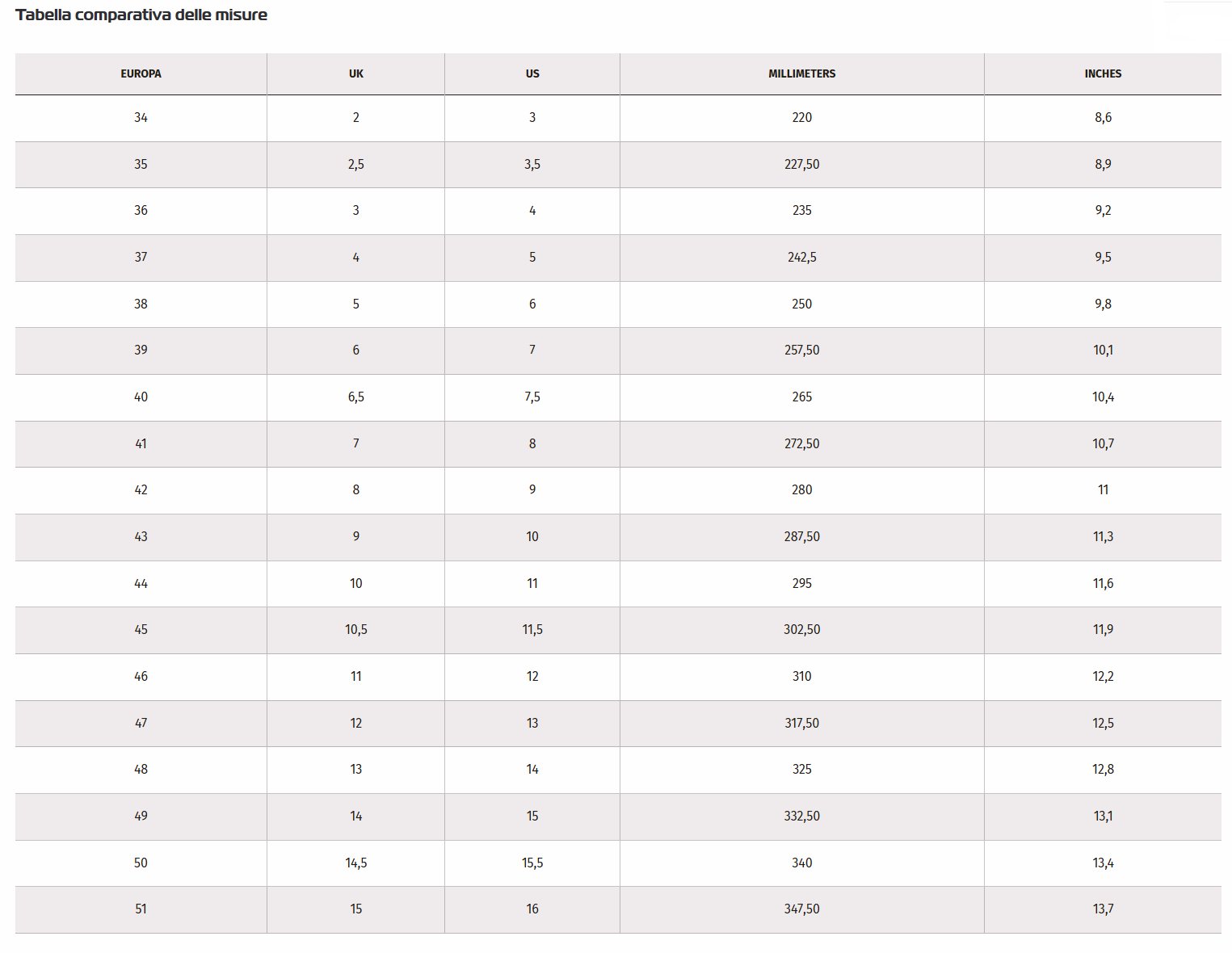The height and width of the screenshot is (953, 1232).
Task: Click the US column header
Action: pyautogui.click(x=532, y=73)
